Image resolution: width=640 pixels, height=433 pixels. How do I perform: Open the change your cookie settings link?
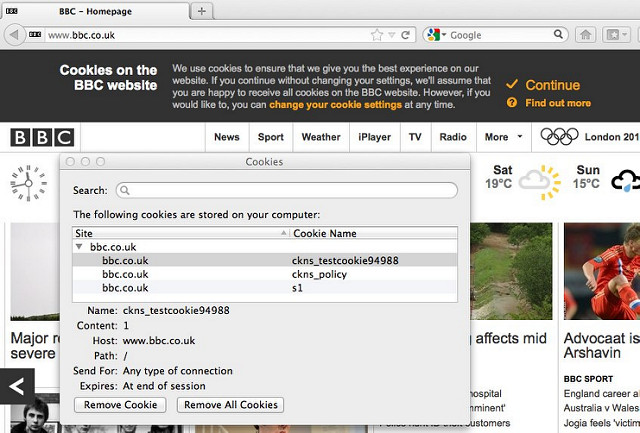pos(336,105)
